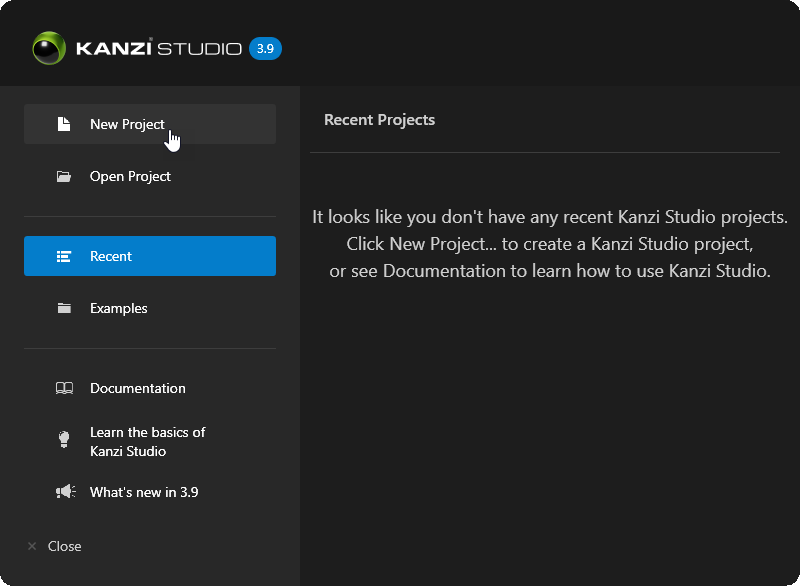The image size is (800, 586).
Task: Click the megaphone icon for What's new
Action: coord(66,492)
